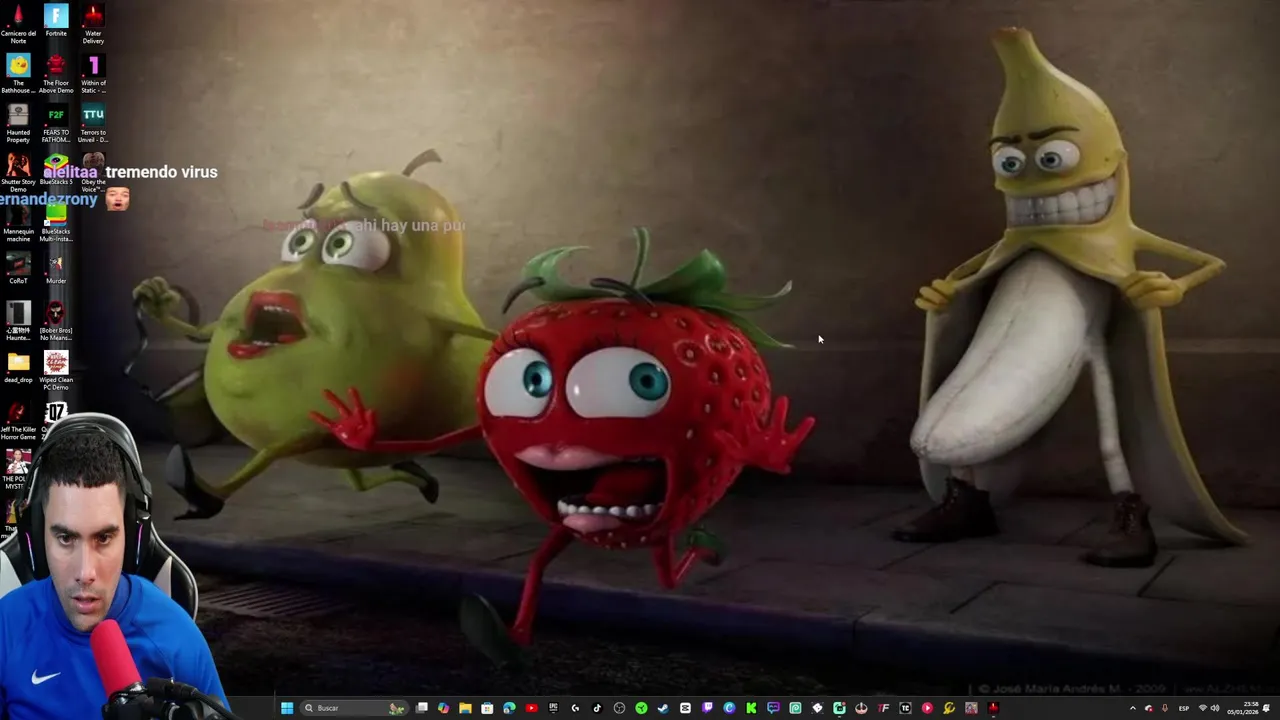Open the Fears to Fathom shortcut

point(56,123)
